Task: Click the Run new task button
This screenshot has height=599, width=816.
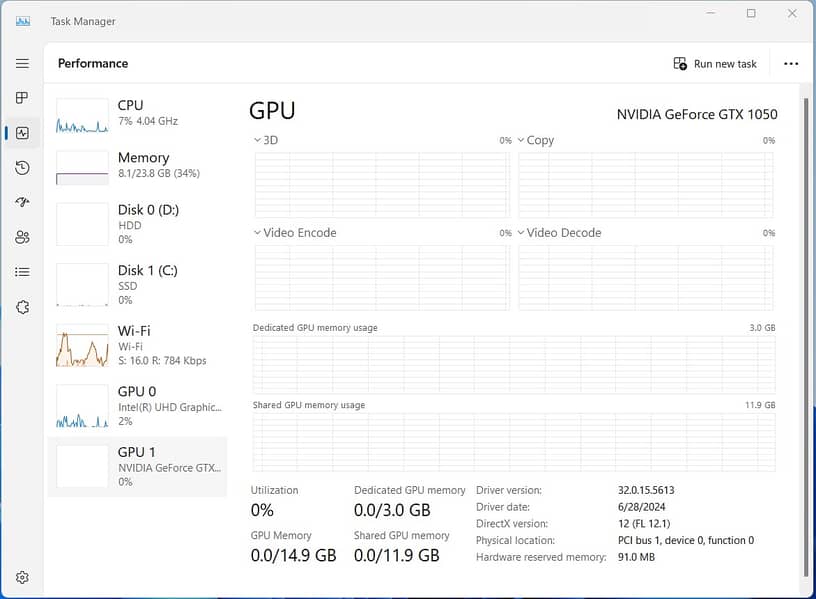Action: pyautogui.click(x=715, y=64)
